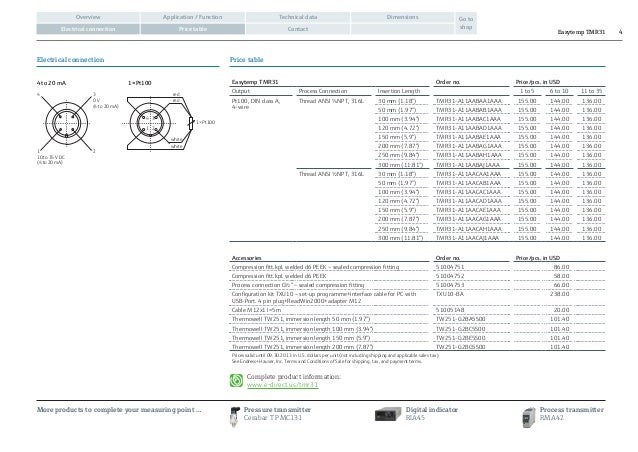Select the 'Electrical connection' section heading
This screenshot has width=638, height=452.
point(70,60)
